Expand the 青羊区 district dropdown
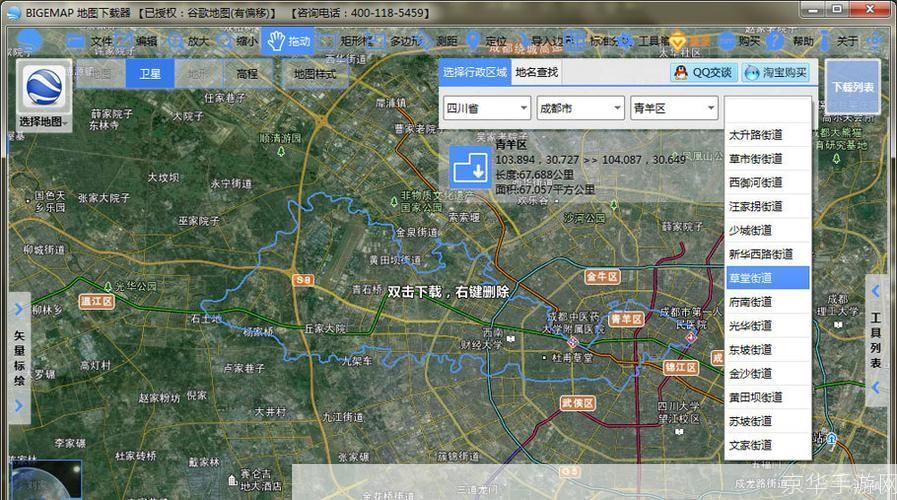This screenshot has height=500, width=897. (x=674, y=108)
